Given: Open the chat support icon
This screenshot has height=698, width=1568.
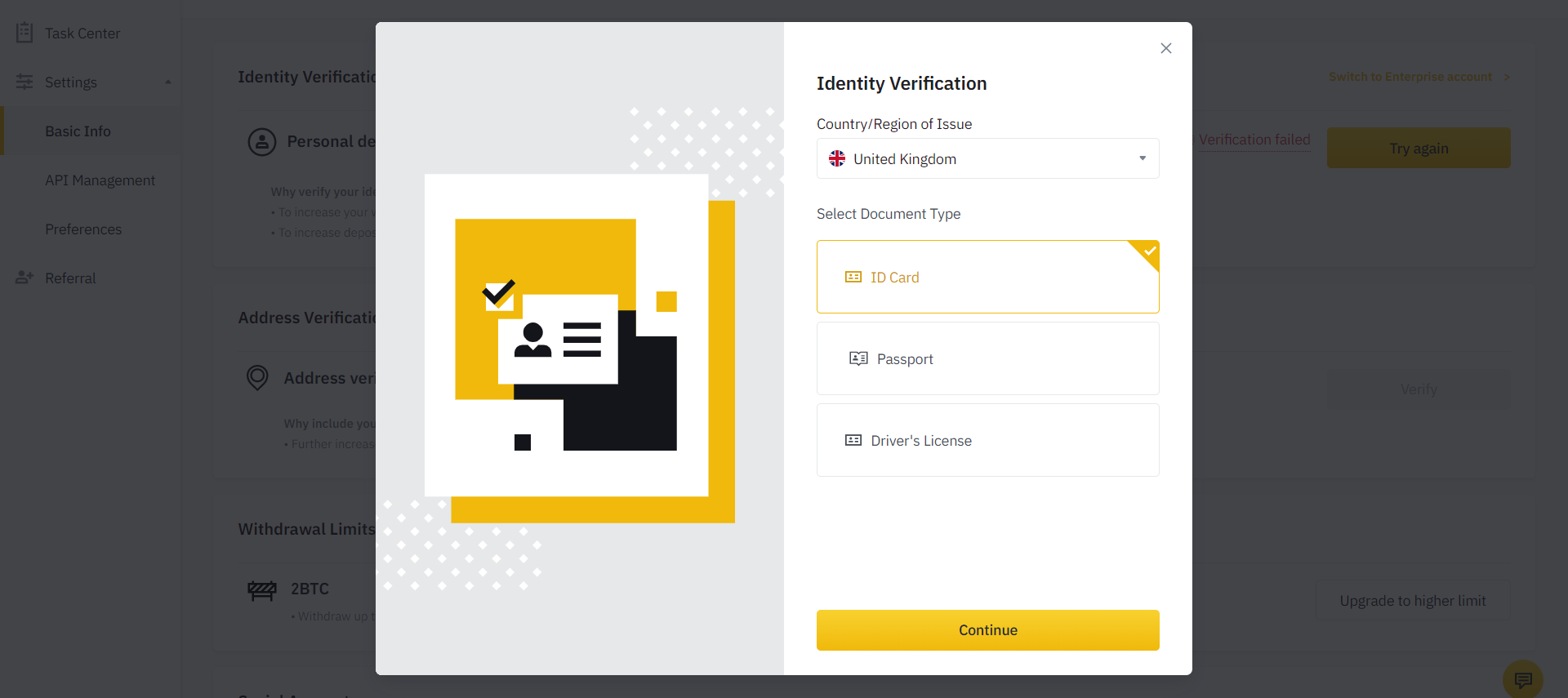Looking at the screenshot, I should point(1523,680).
